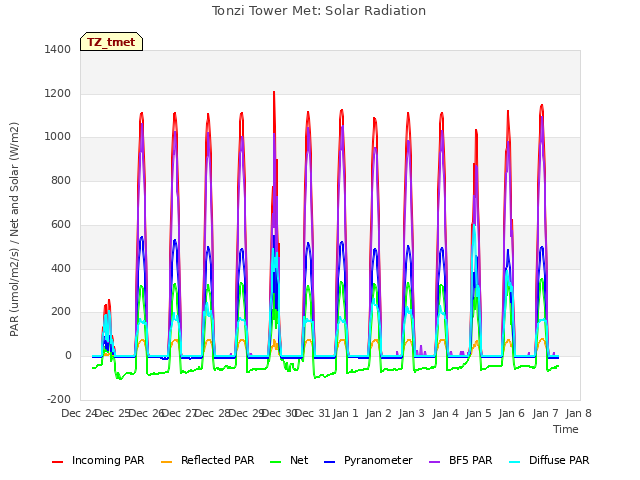This screenshot has width=640, height=480.
Task: Click the BF5 PAR legend entry
Action: tap(460, 460)
